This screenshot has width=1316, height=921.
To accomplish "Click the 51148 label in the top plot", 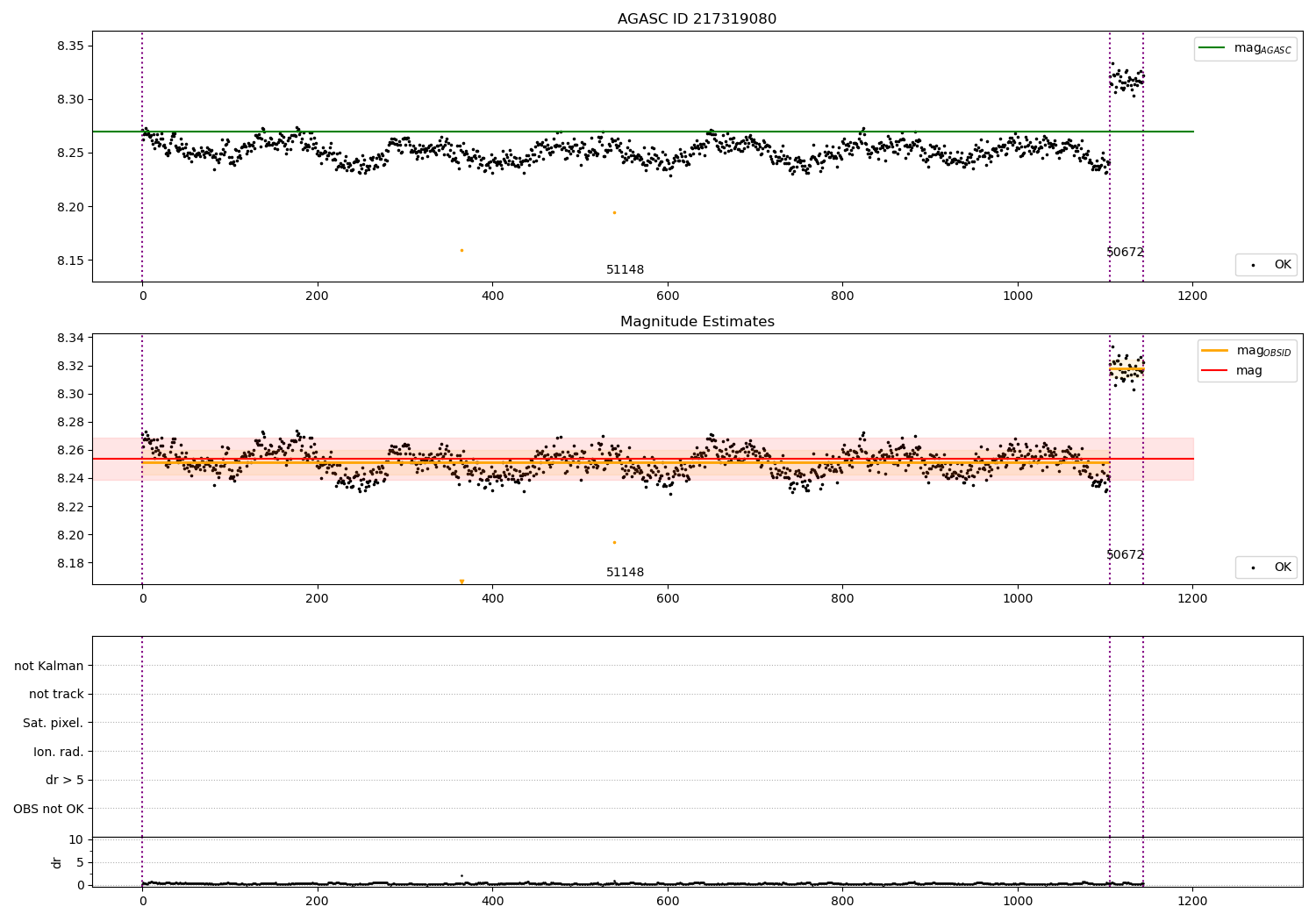I will pos(625,270).
